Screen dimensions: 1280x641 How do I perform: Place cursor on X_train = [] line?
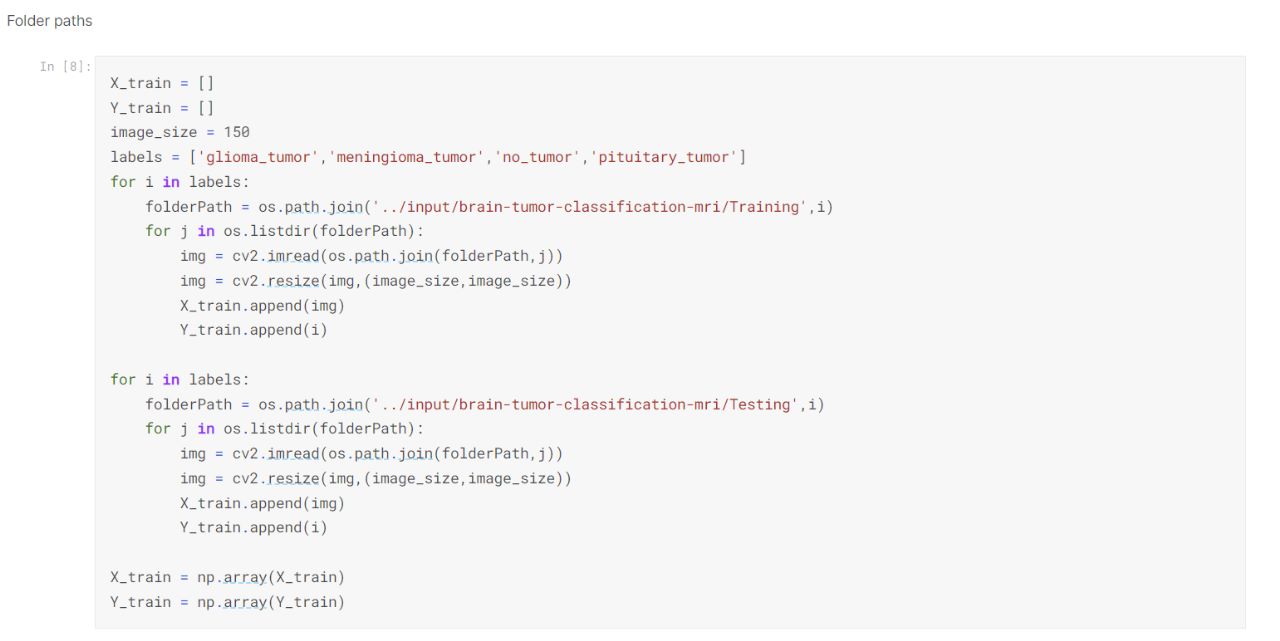162,83
